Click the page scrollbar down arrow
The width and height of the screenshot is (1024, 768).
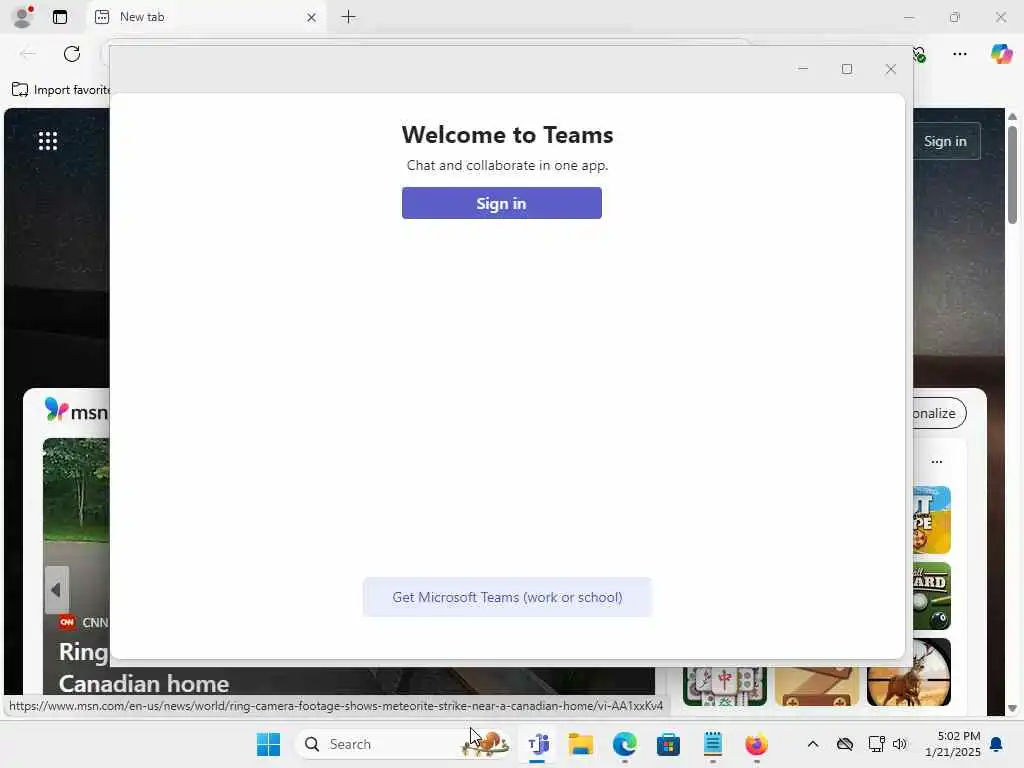pos(1012,708)
